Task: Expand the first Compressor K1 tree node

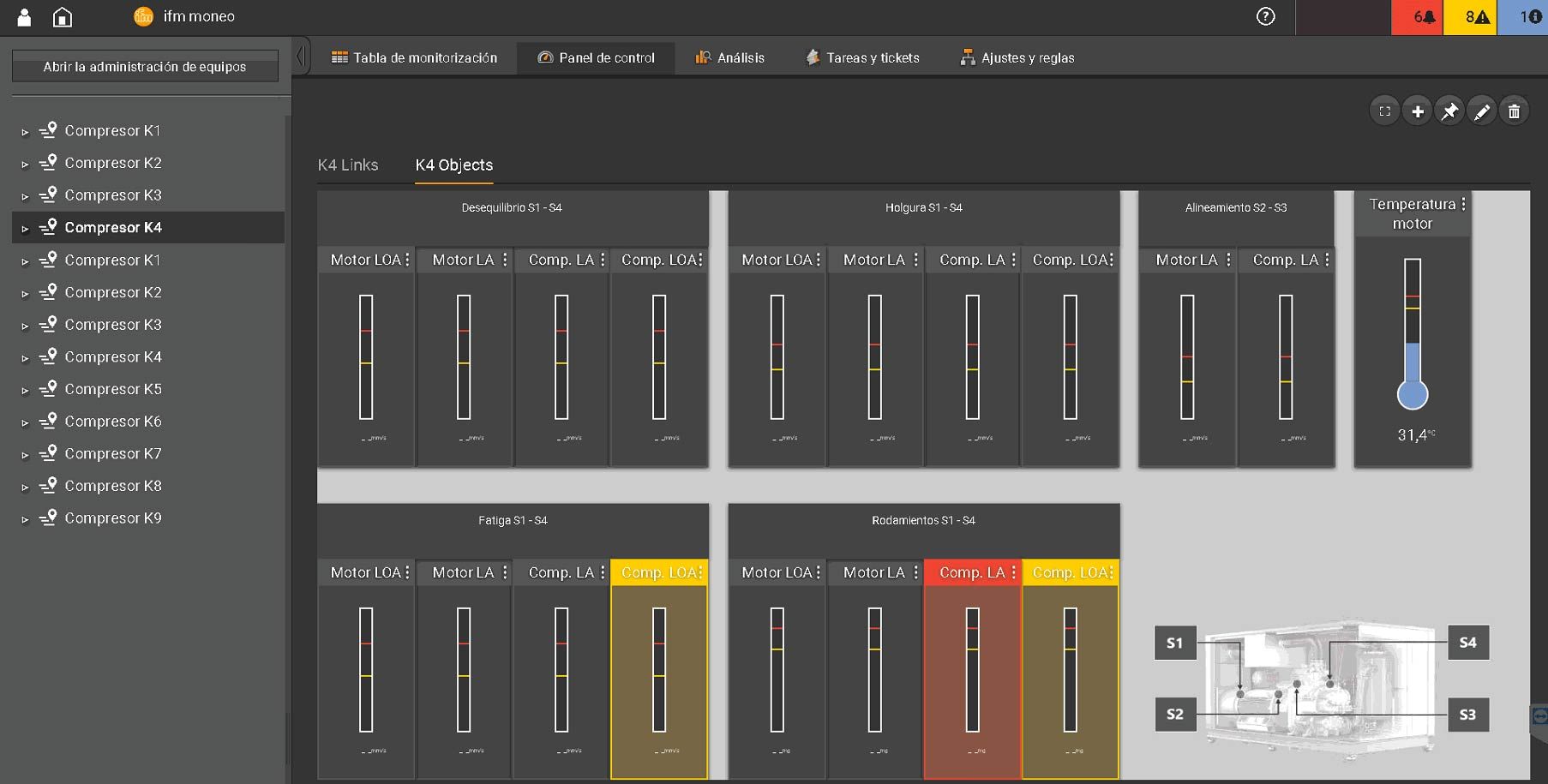Action: point(25,132)
